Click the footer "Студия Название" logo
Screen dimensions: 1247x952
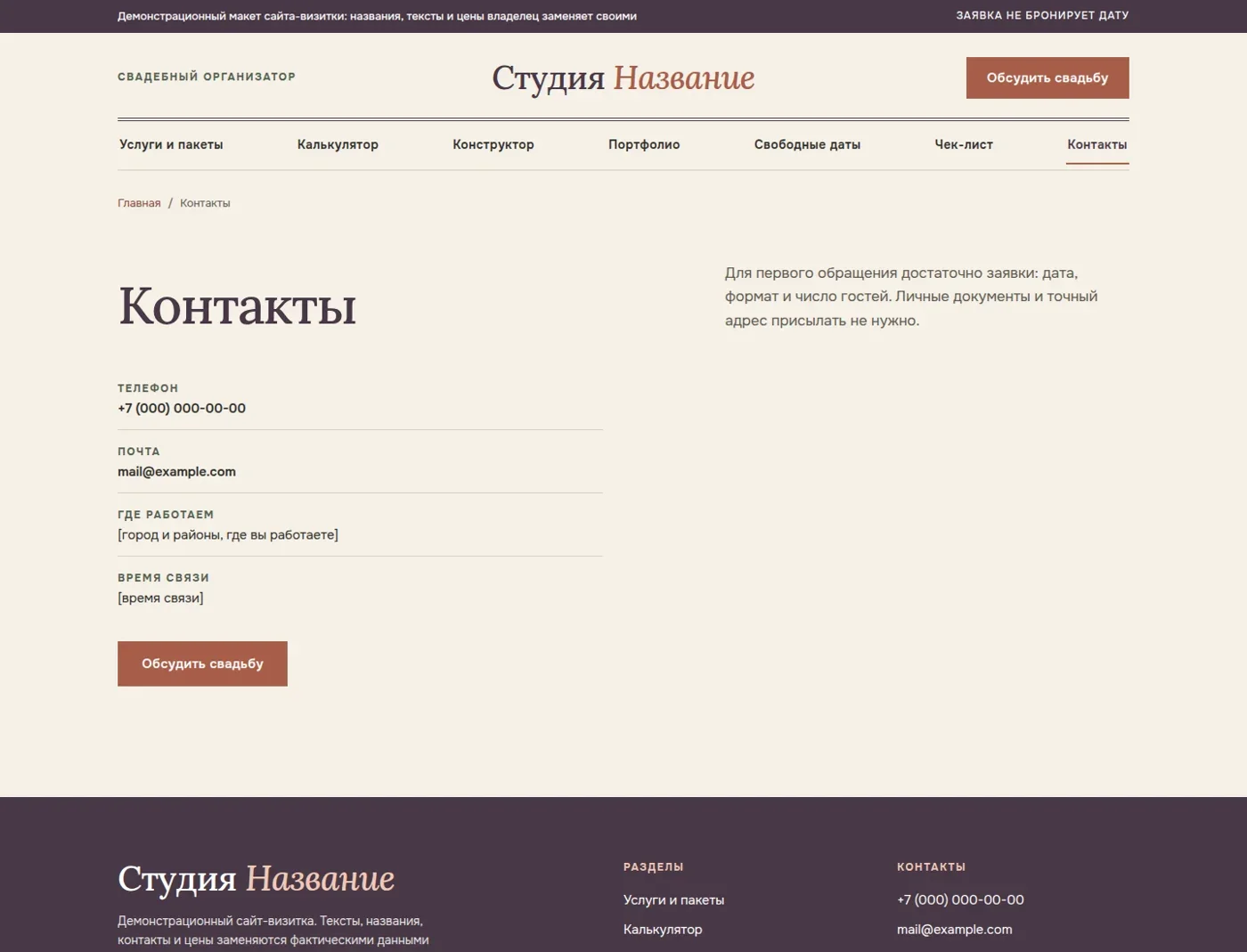256,878
